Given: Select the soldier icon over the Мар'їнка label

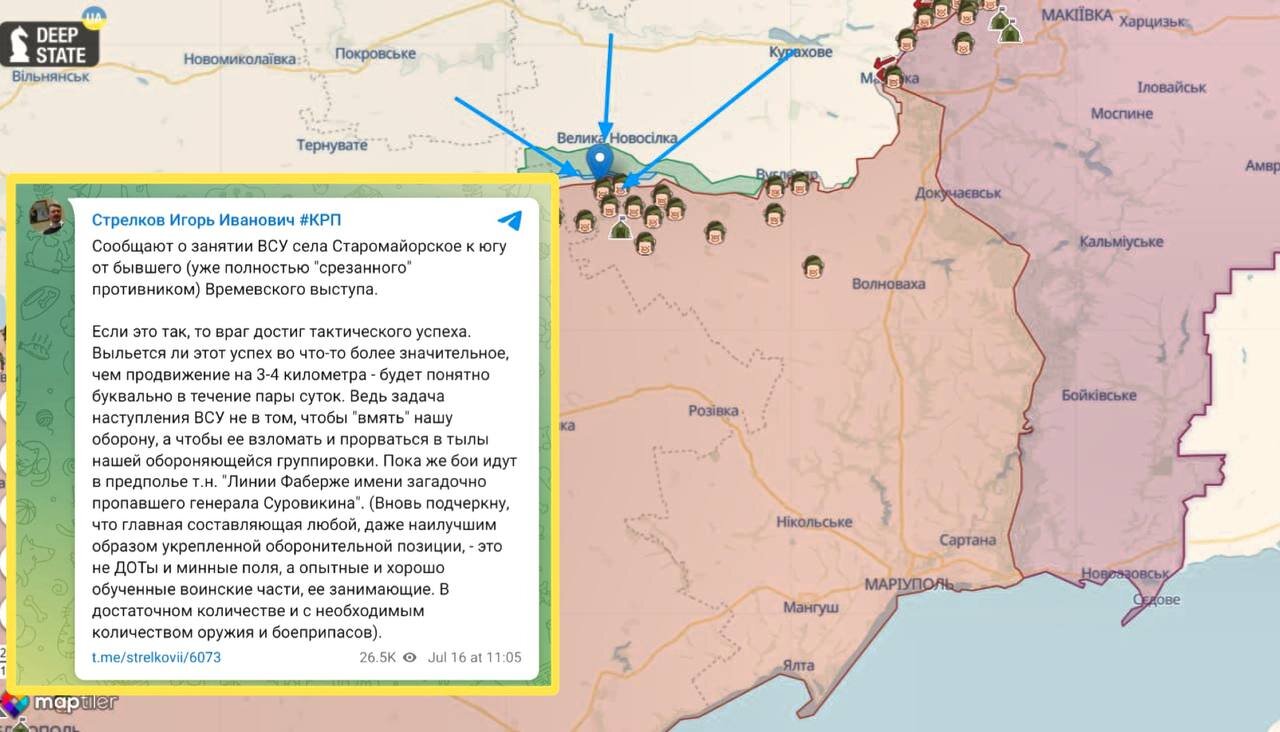Looking at the screenshot, I should [x=894, y=78].
